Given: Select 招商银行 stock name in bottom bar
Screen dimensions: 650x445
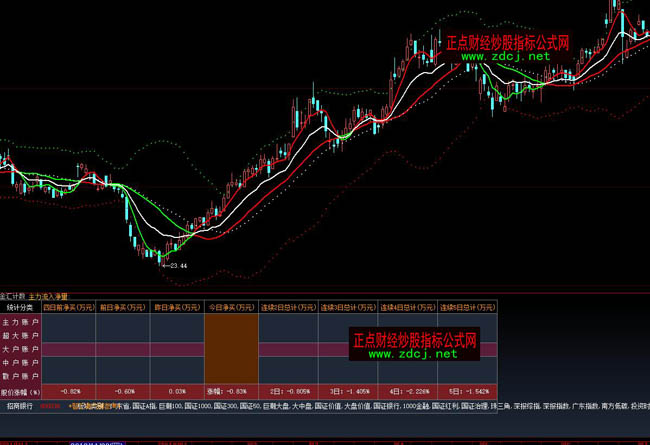Looking at the screenshot, I should pos(20,407).
